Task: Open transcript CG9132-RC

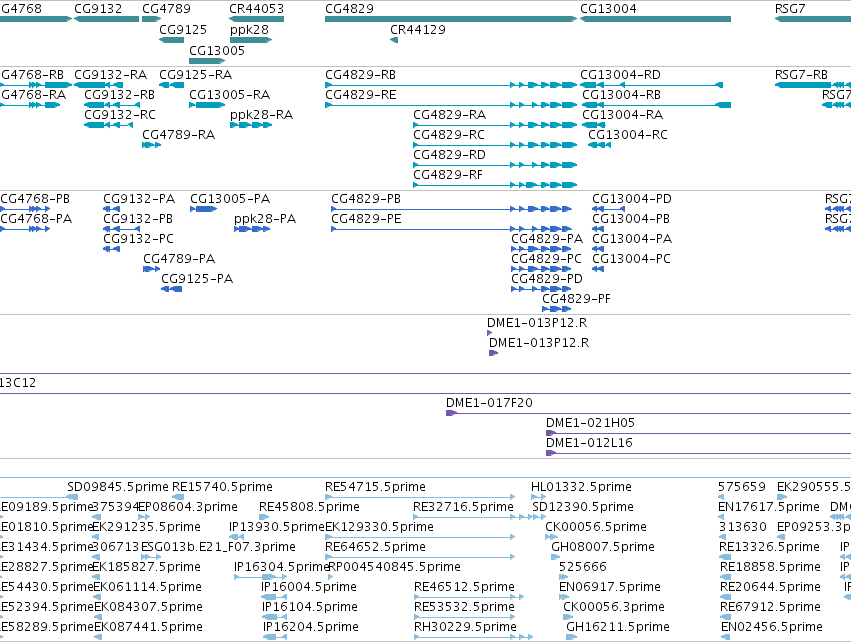Action: [x=119, y=115]
